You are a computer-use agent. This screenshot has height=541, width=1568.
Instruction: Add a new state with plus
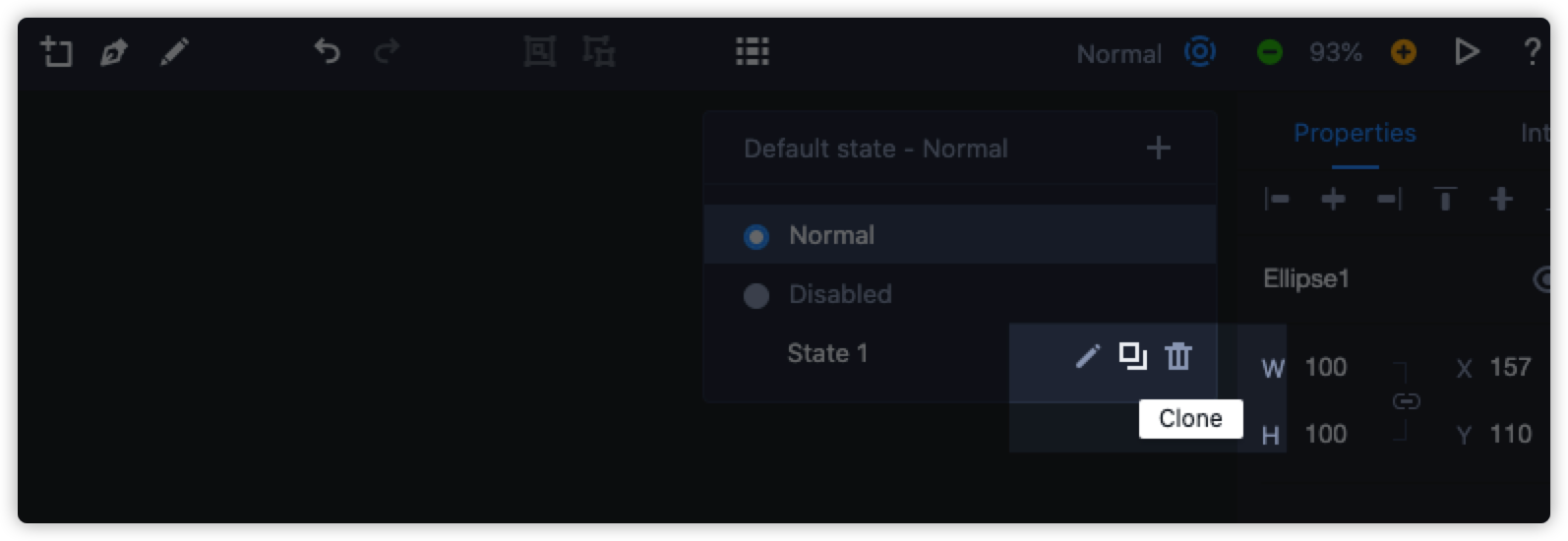[x=1159, y=149]
